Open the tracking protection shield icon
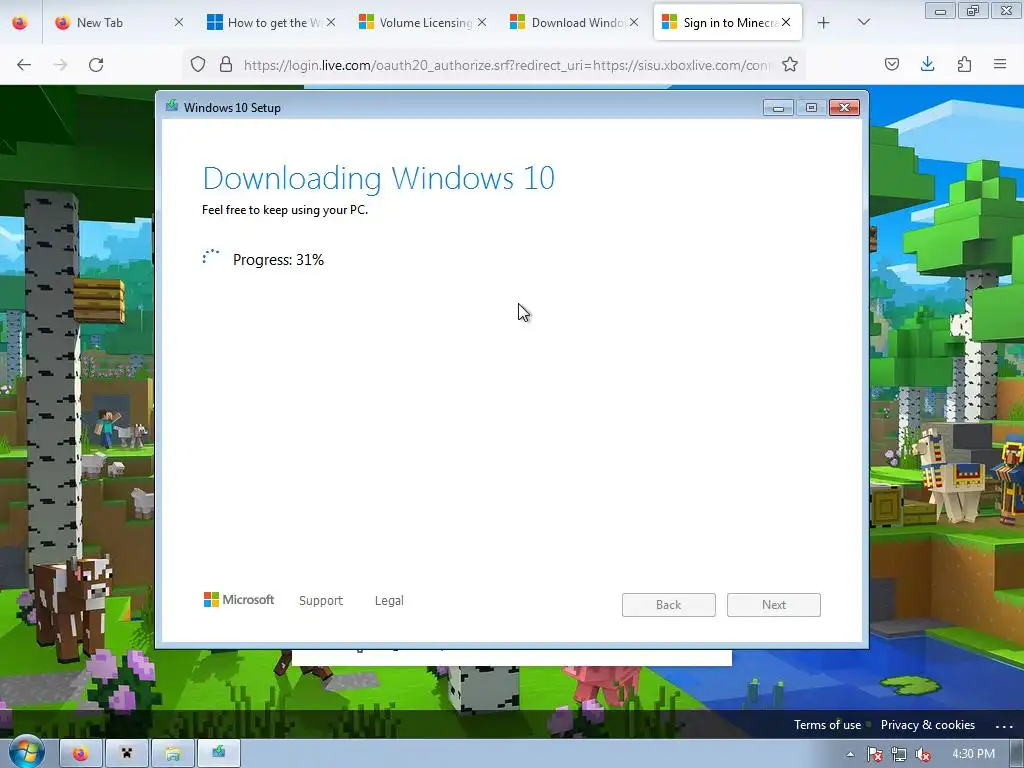The width and height of the screenshot is (1024, 768). point(198,64)
